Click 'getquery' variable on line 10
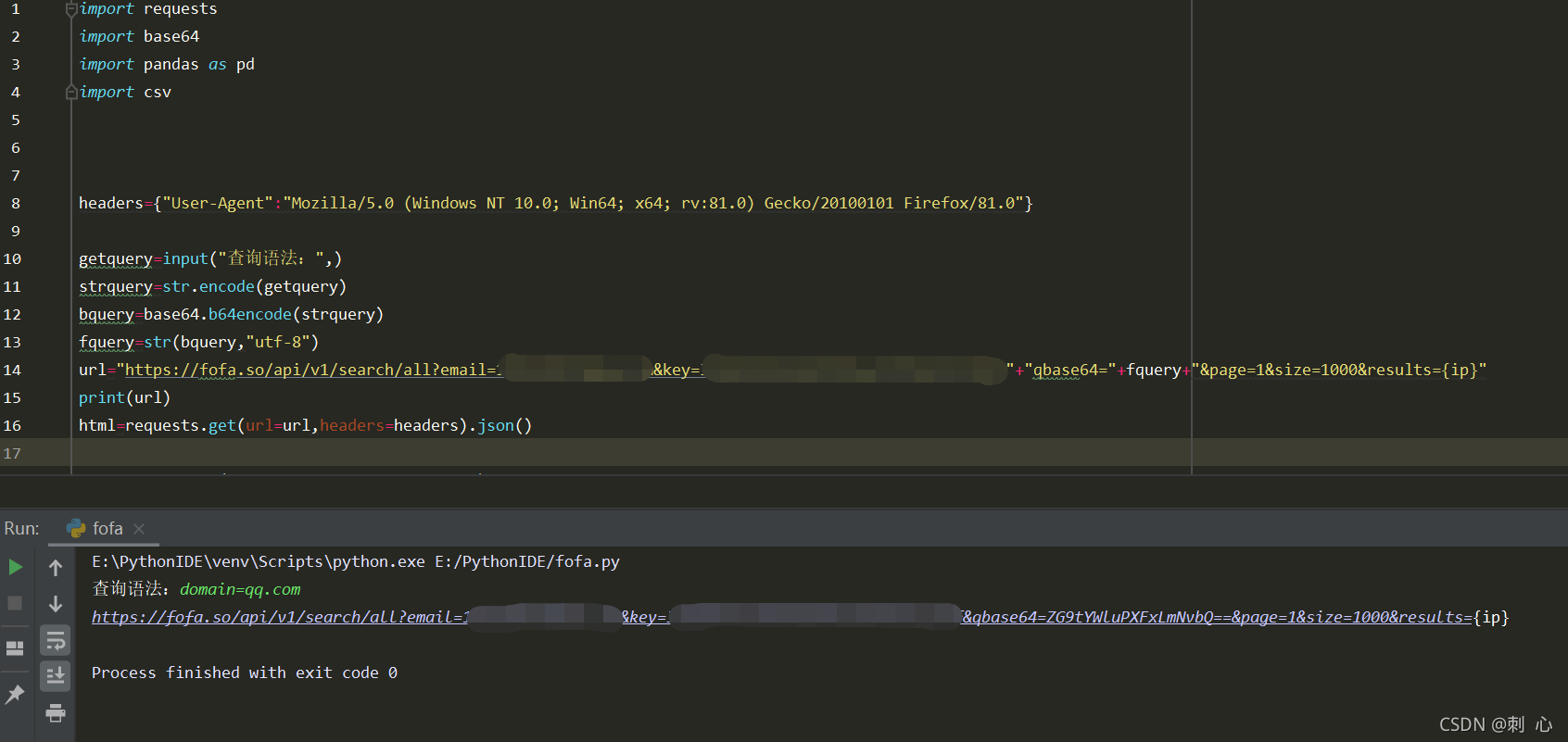Screen dimensions: 1568x742 tap(116, 258)
